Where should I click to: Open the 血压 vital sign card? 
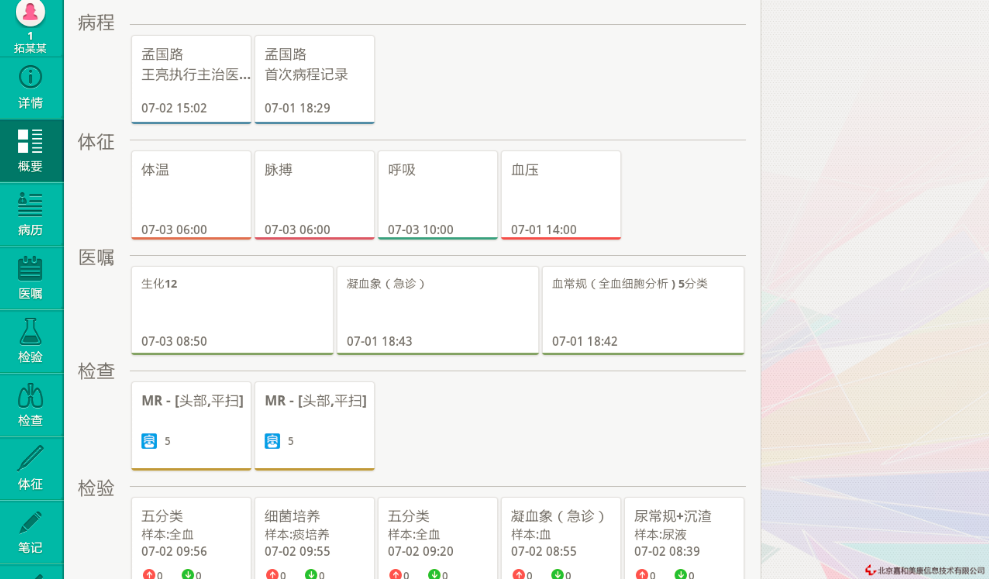coord(560,195)
